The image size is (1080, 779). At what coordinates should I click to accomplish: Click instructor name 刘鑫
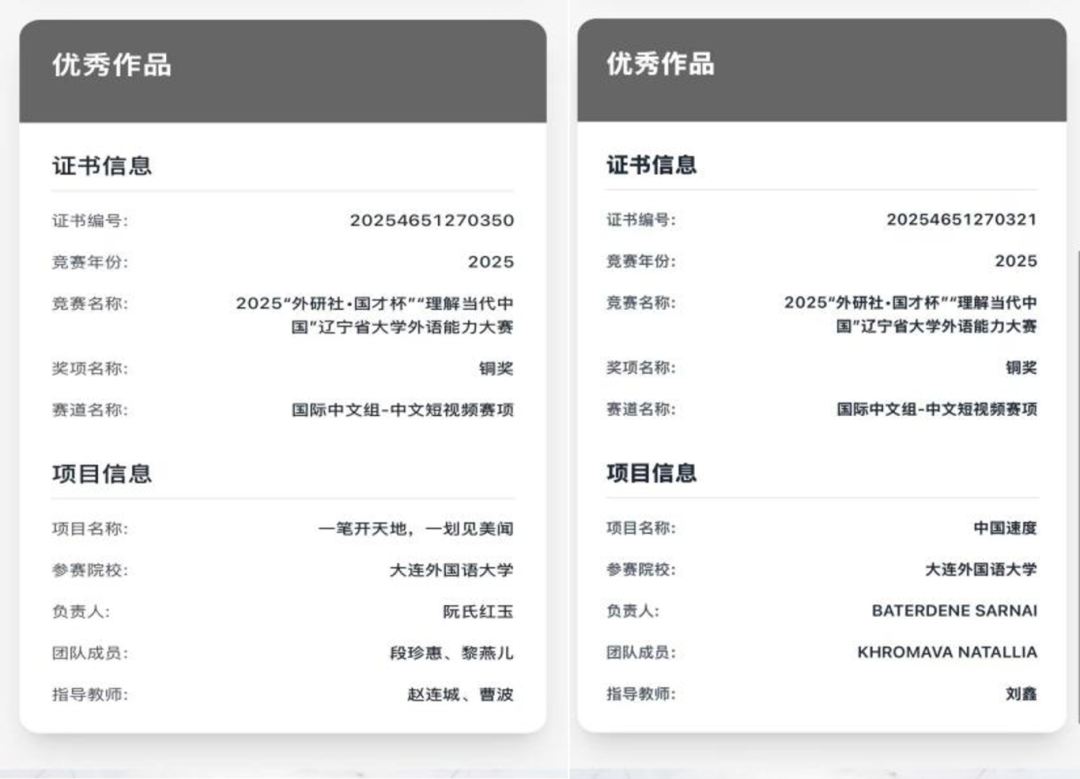pos(1021,694)
